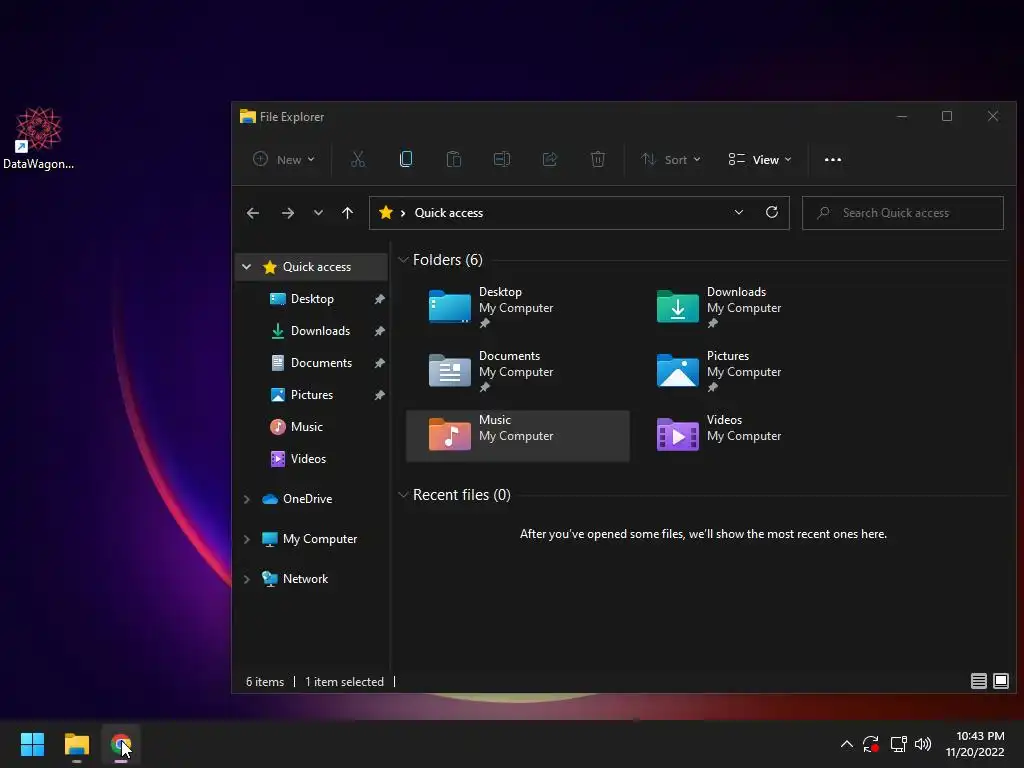Select Desktop in the navigation pane
Screen dimensions: 1024x768
312,298
